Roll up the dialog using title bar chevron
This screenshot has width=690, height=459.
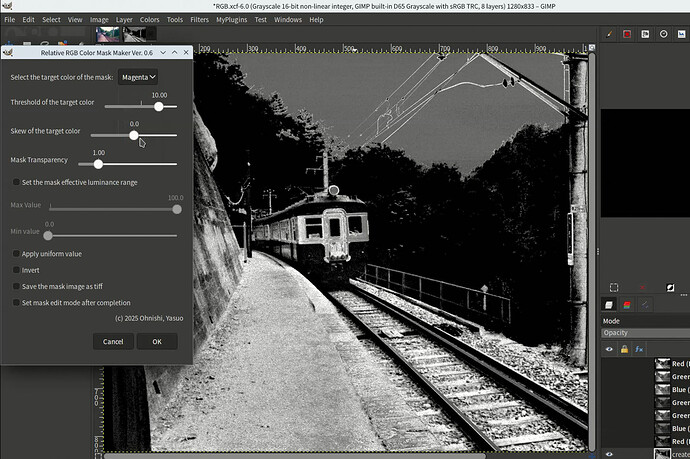pyautogui.click(x=177, y=52)
